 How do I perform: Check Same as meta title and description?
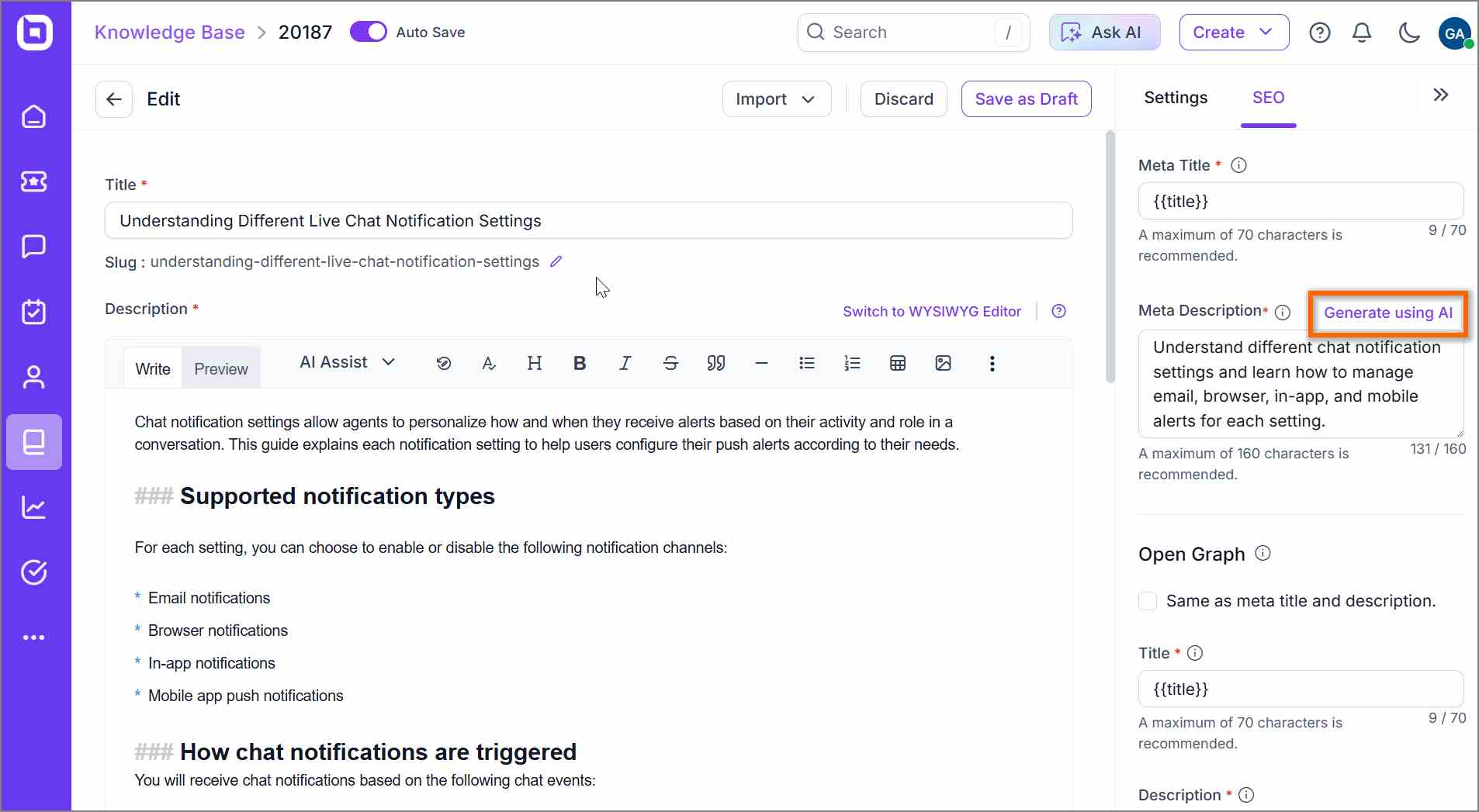tap(1148, 601)
